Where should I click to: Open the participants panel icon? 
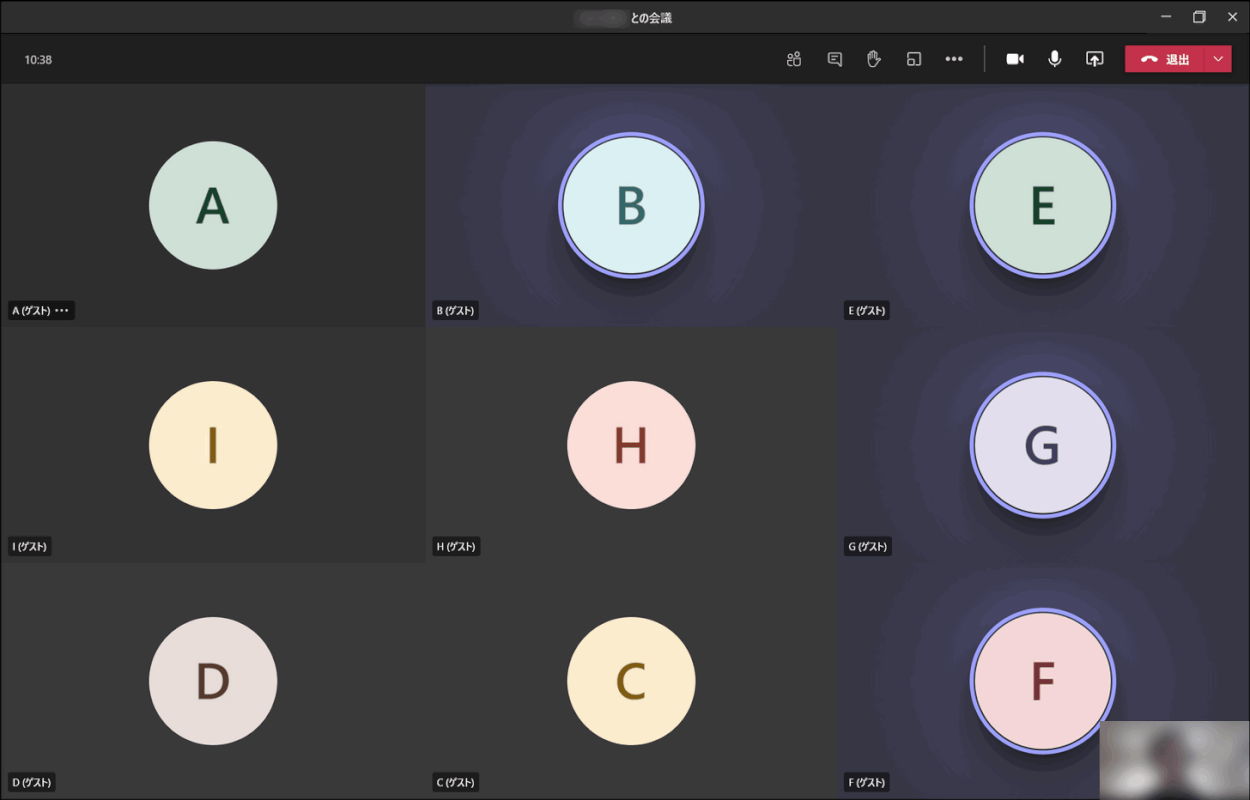pos(794,59)
